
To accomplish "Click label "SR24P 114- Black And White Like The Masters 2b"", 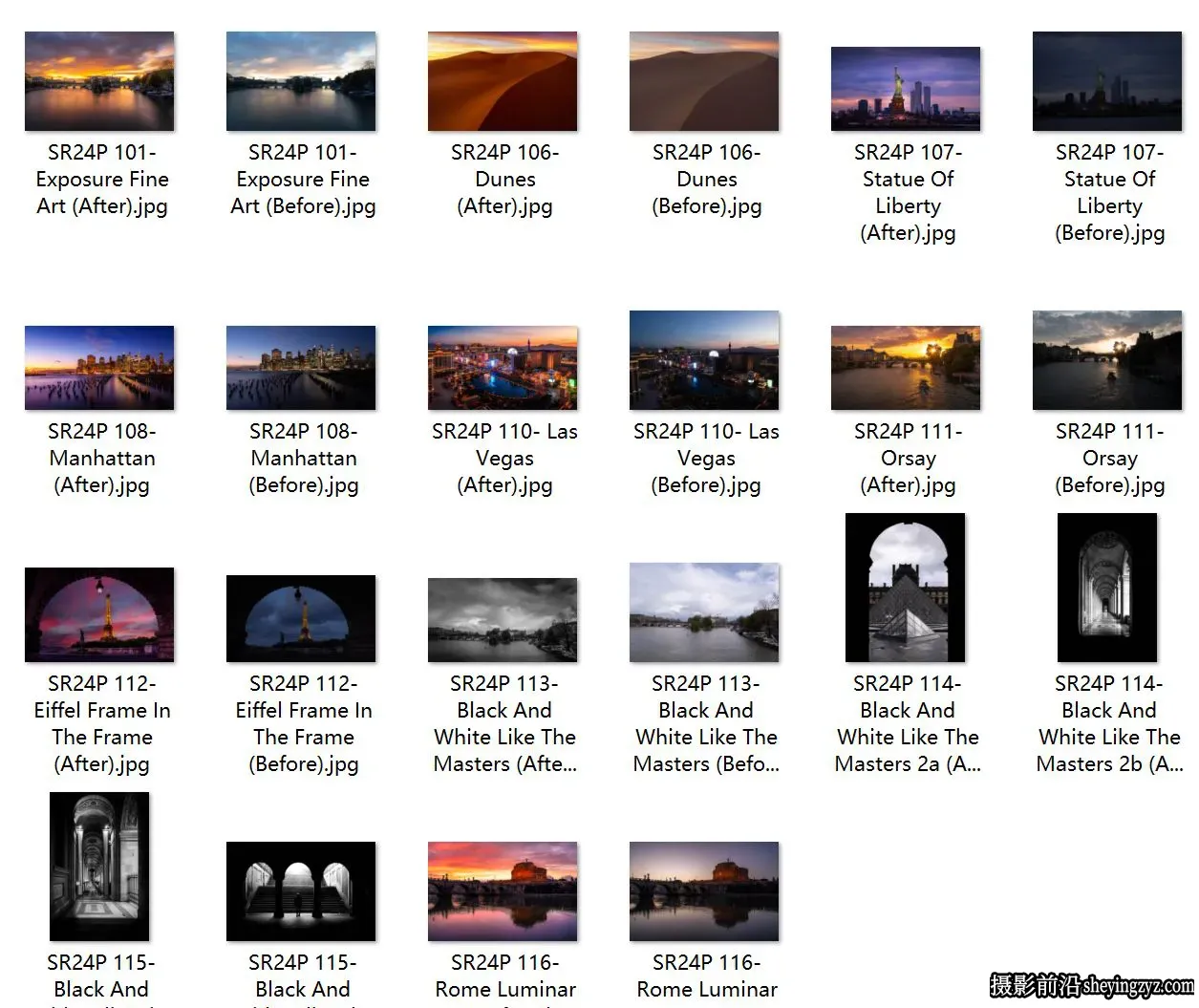I will (x=1110, y=724).
